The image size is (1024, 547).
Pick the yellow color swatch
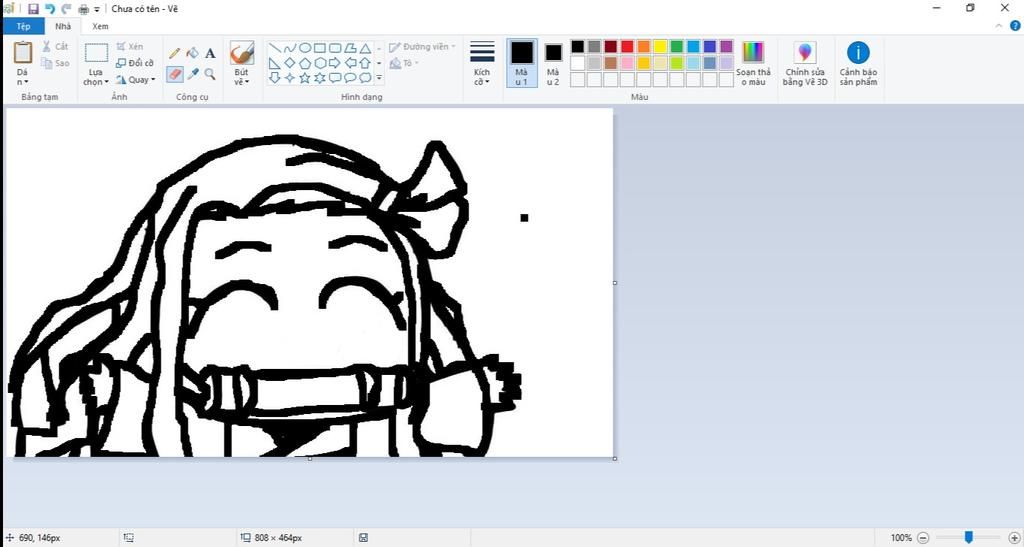(x=660, y=46)
